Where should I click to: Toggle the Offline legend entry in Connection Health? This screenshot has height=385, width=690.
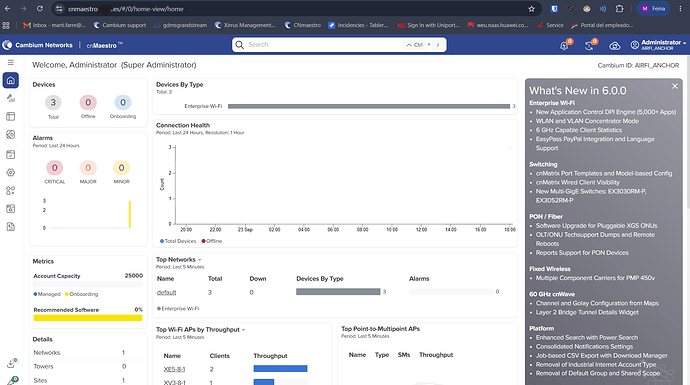coord(212,241)
